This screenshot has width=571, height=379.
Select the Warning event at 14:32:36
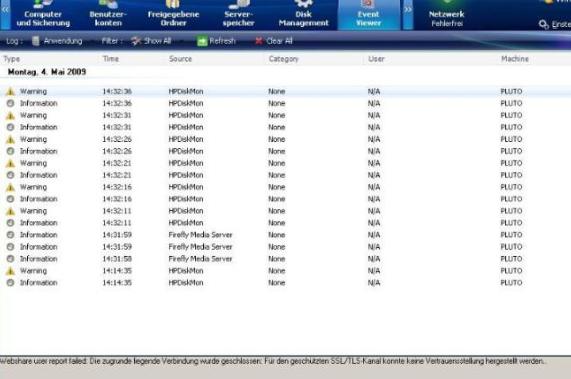coord(286,91)
